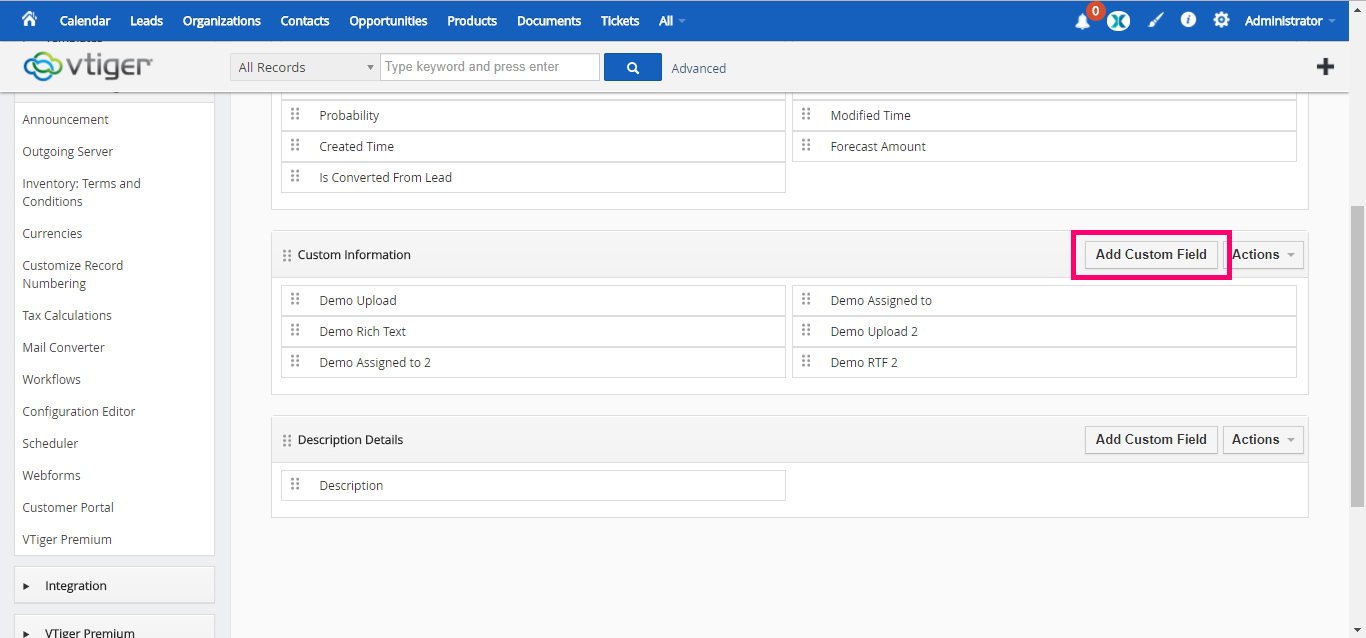
Task: Click the quick create plus icon
Action: point(1325,67)
